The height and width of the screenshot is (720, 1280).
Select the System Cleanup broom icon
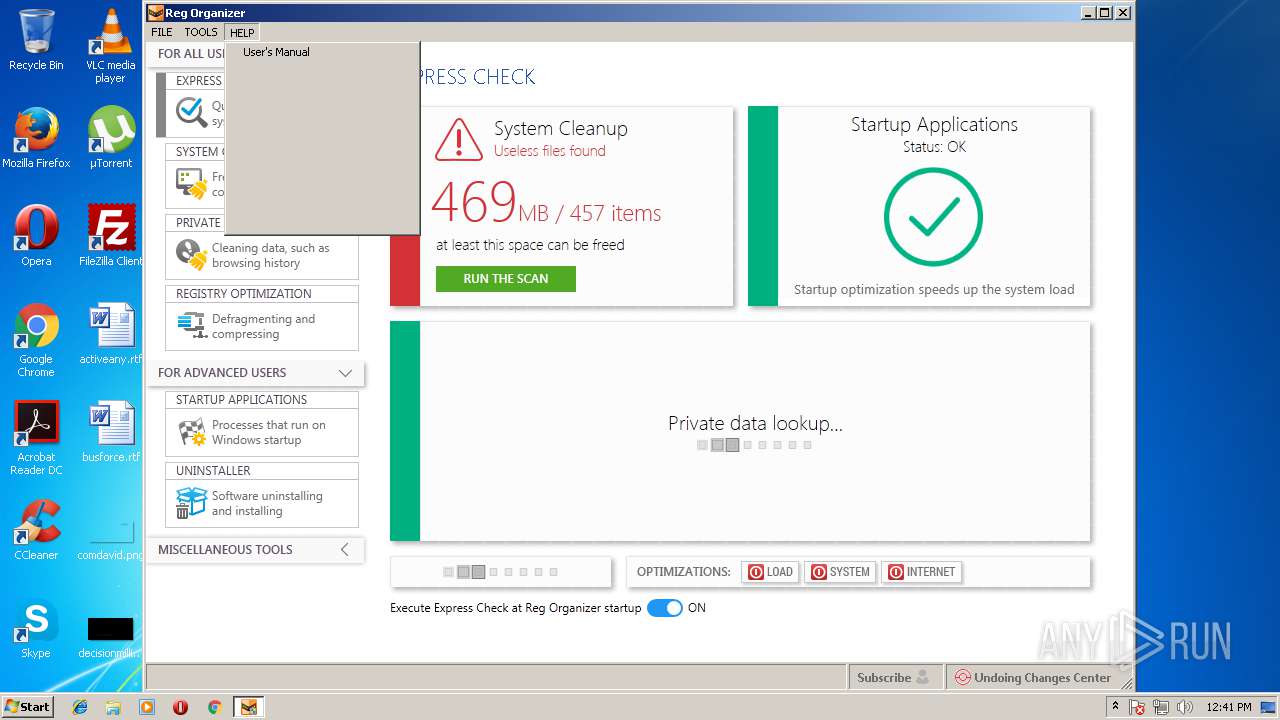[191, 184]
